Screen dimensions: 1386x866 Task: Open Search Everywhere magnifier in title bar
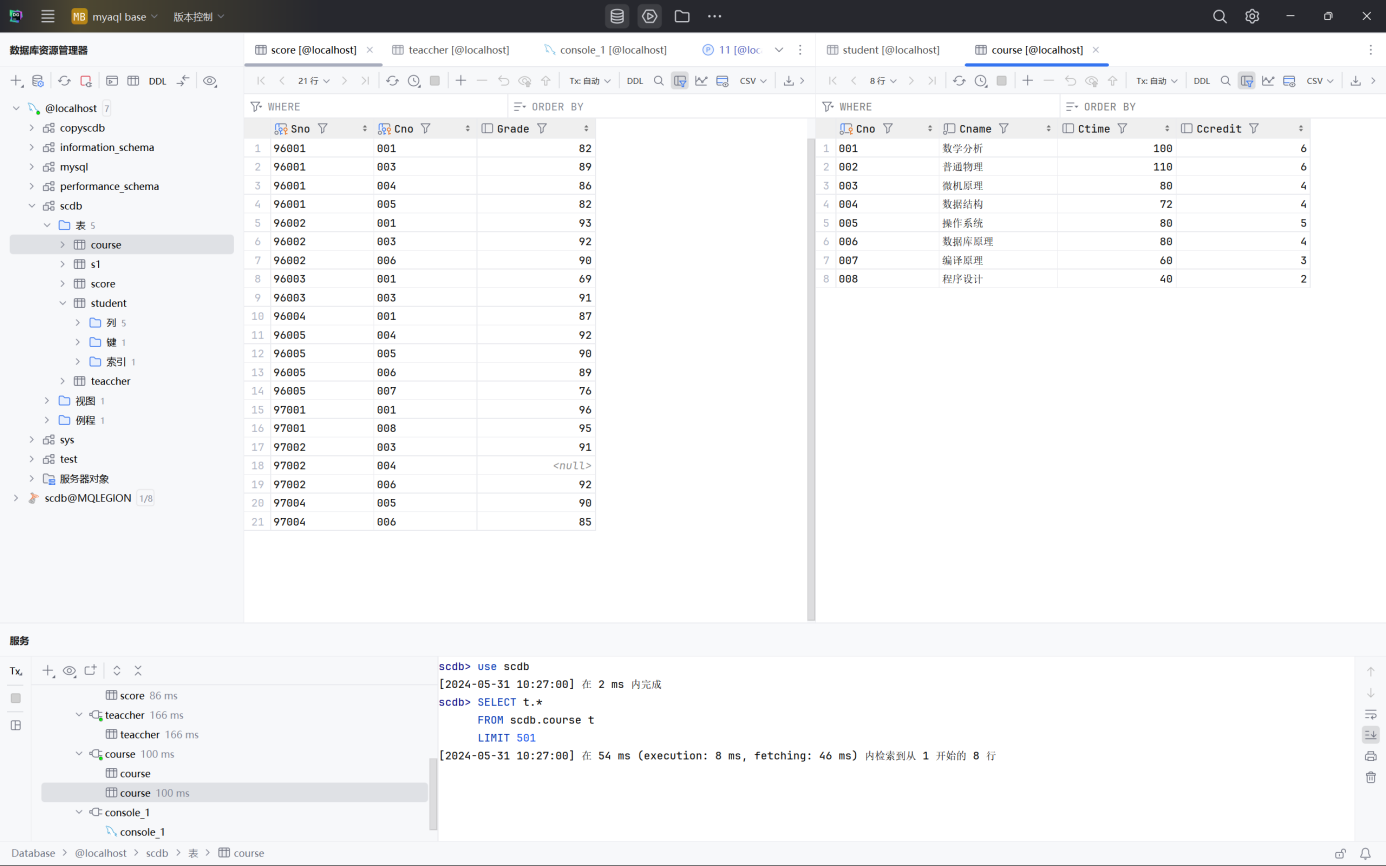click(1220, 16)
